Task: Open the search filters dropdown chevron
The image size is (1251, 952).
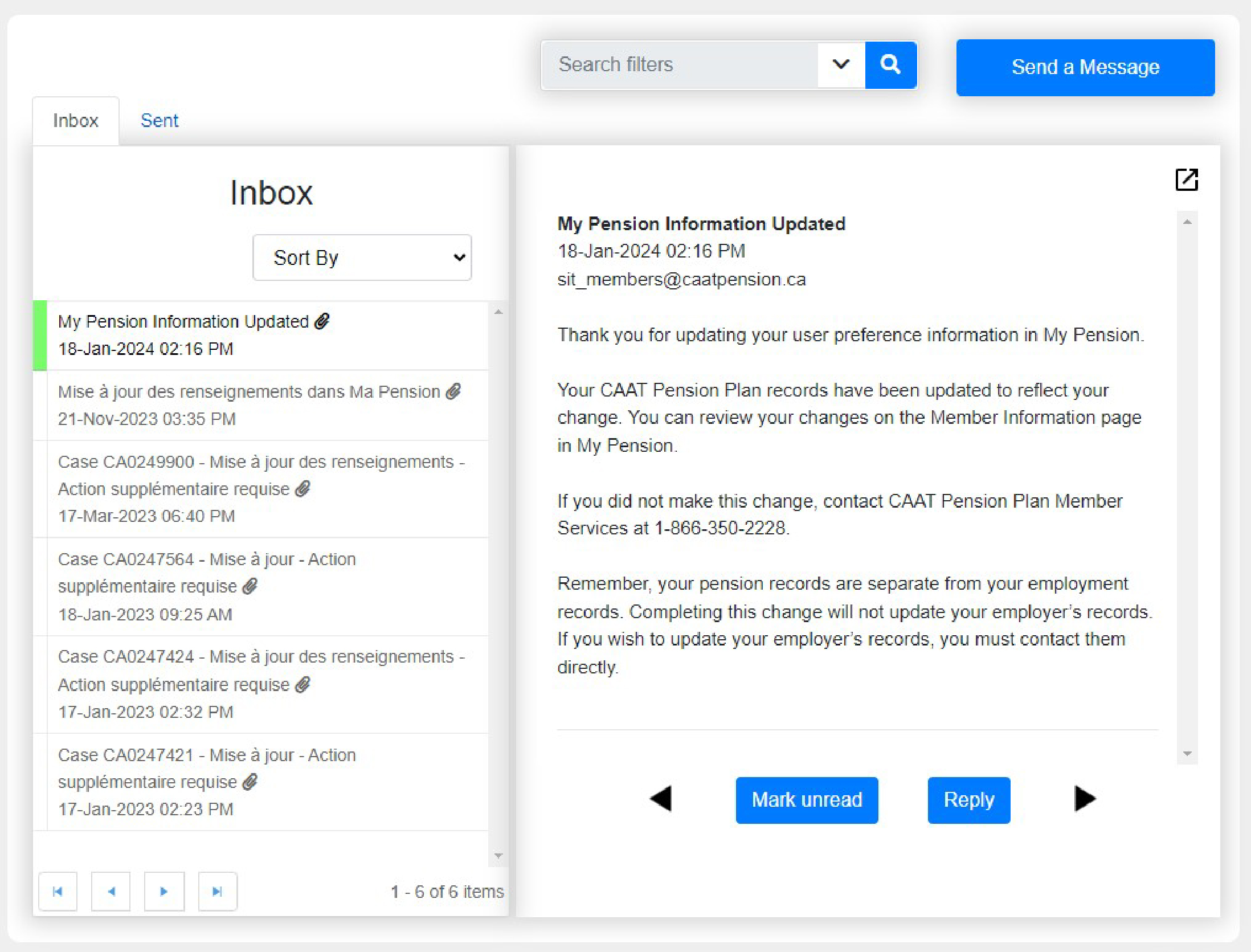Action: point(841,65)
